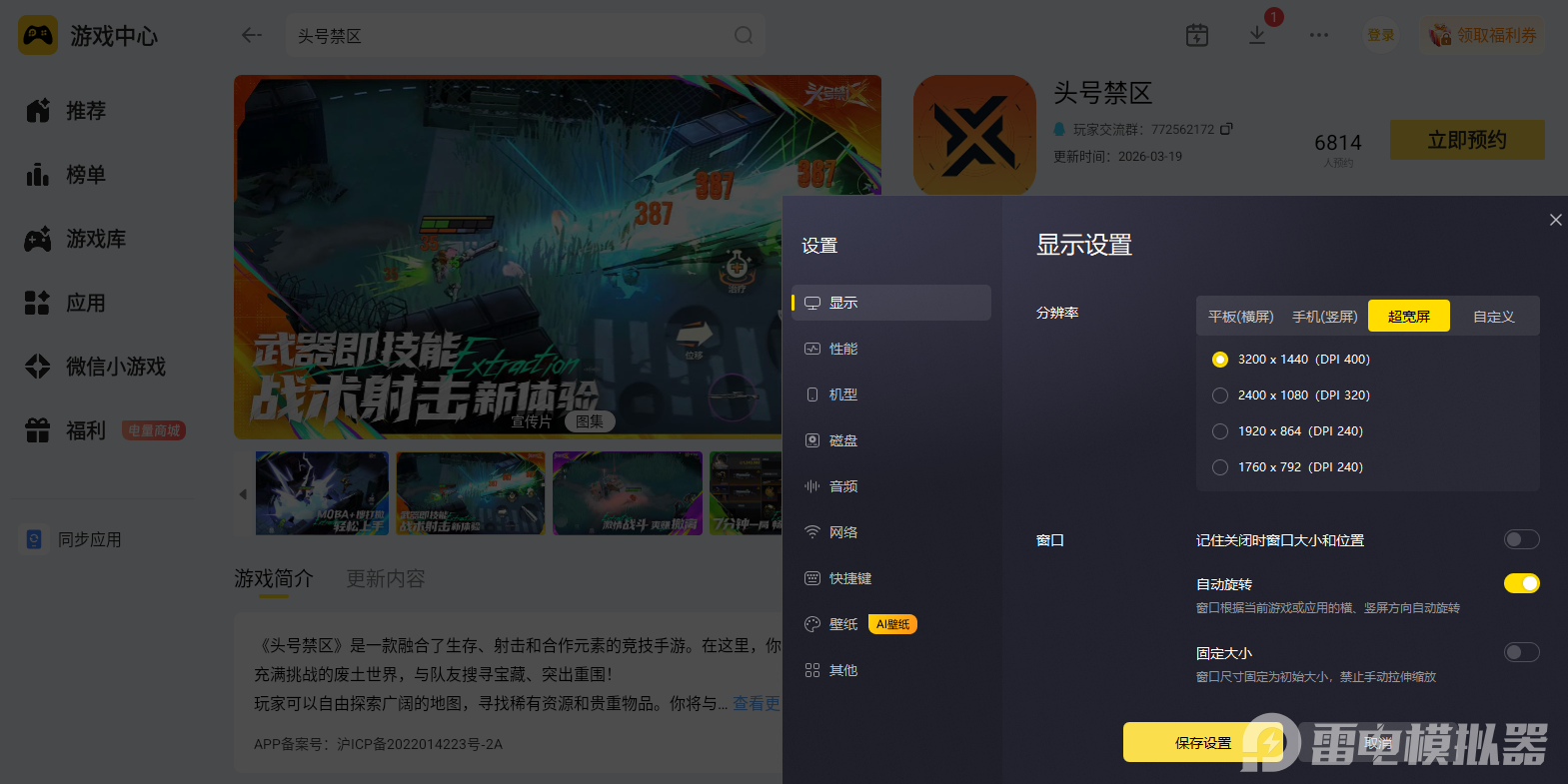1568x784 pixels.
Task: Switch the banner to 宣传片
Action: [531, 421]
